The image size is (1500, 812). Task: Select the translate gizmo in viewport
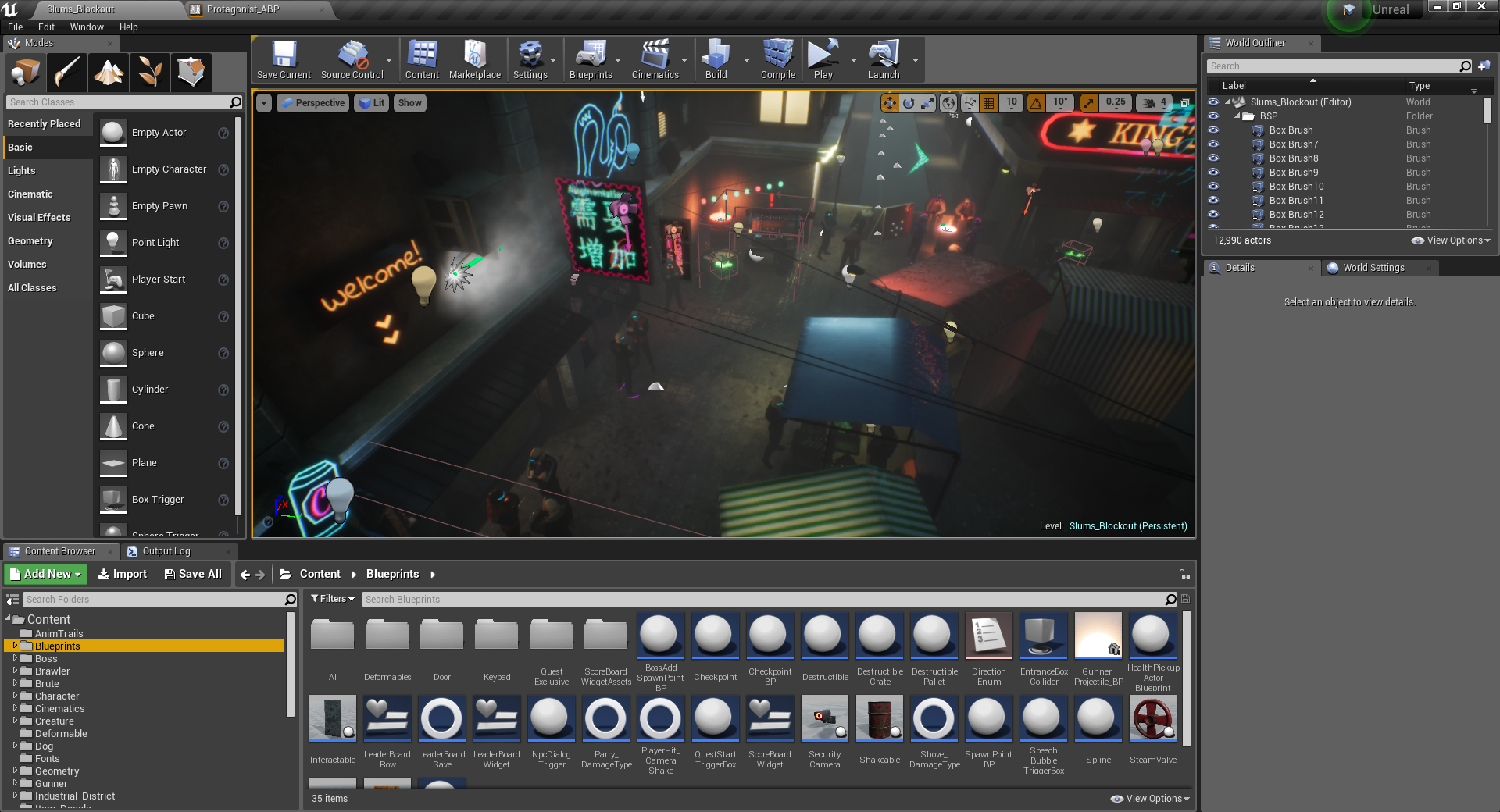(890, 102)
